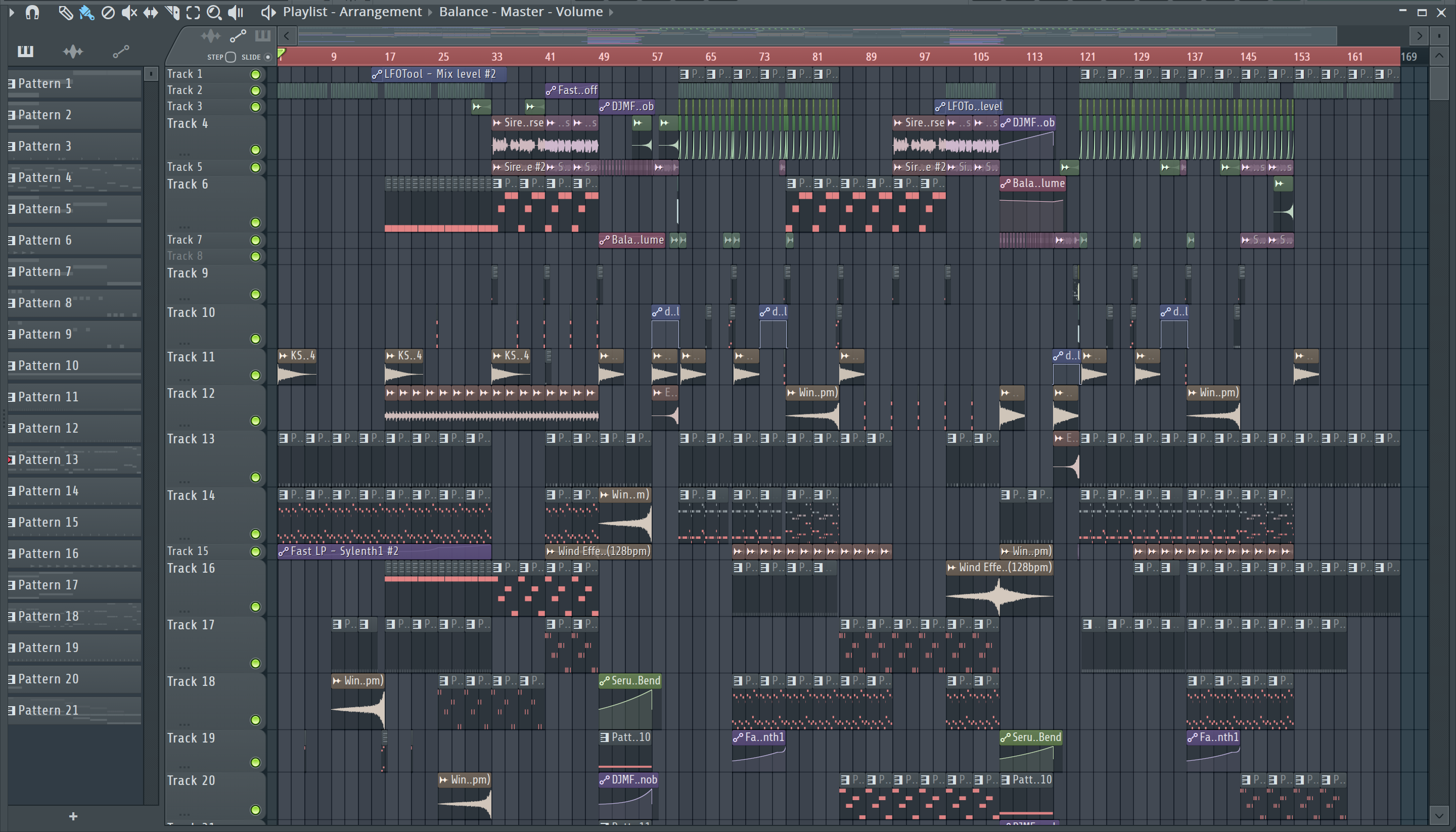Viewport: 1456px width, 832px height.
Task: Expand arrow after Balance - Master - Volume
Action: 610,12
